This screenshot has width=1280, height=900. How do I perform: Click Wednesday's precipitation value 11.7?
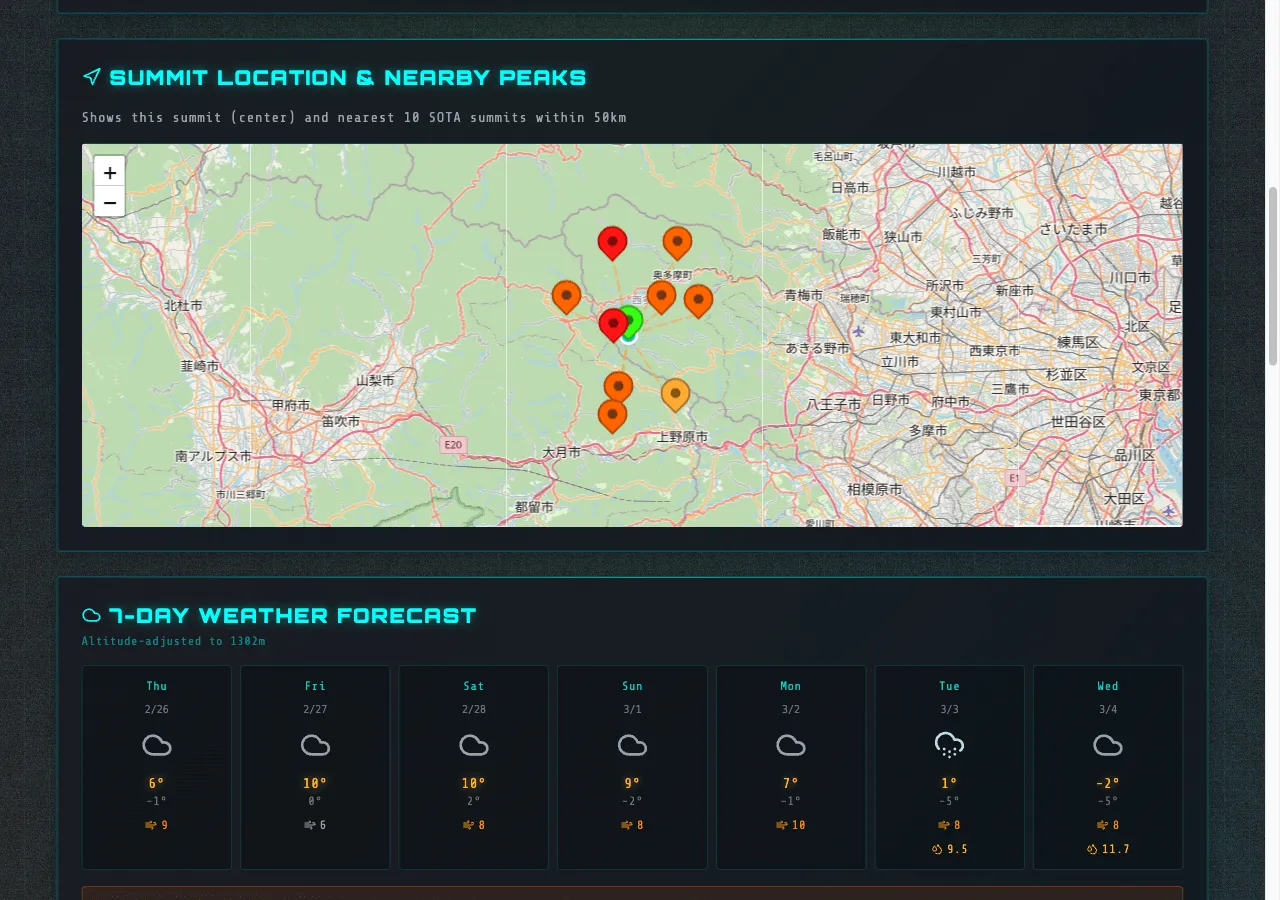pos(1108,849)
